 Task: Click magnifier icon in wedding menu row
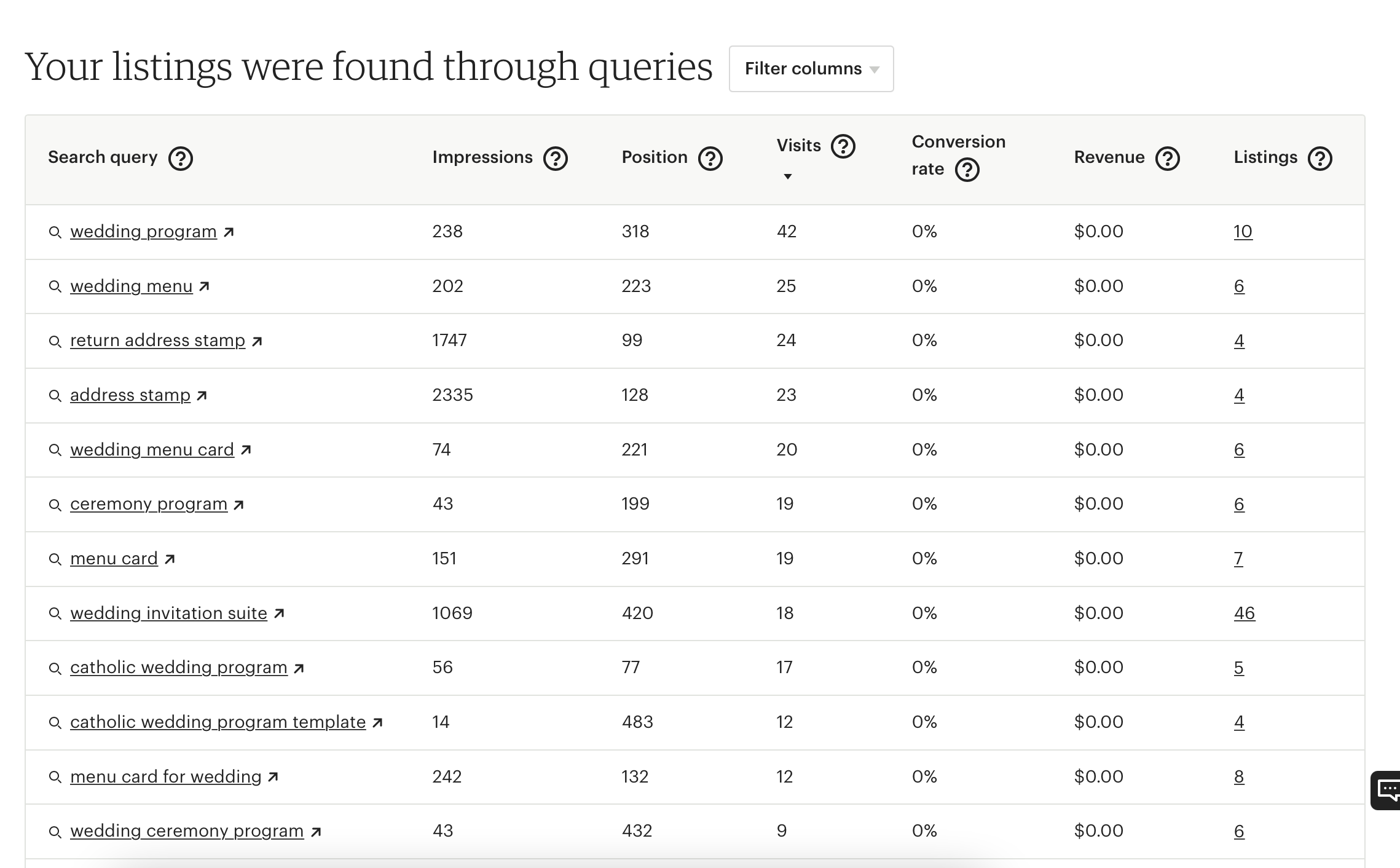coord(55,287)
